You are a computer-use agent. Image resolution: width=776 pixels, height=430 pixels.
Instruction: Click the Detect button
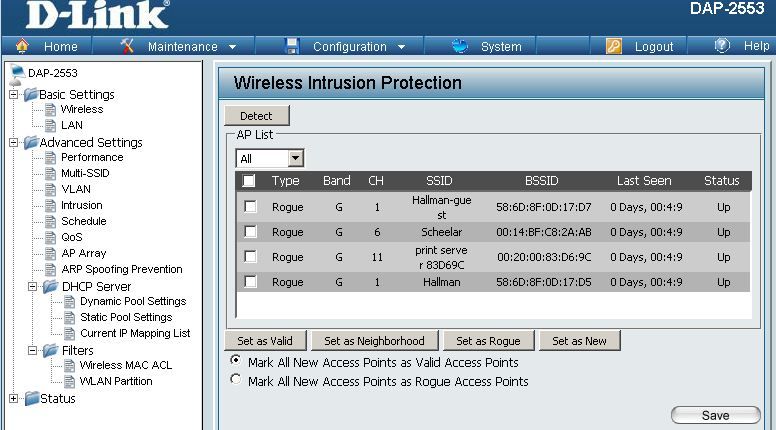pyautogui.click(x=256, y=116)
